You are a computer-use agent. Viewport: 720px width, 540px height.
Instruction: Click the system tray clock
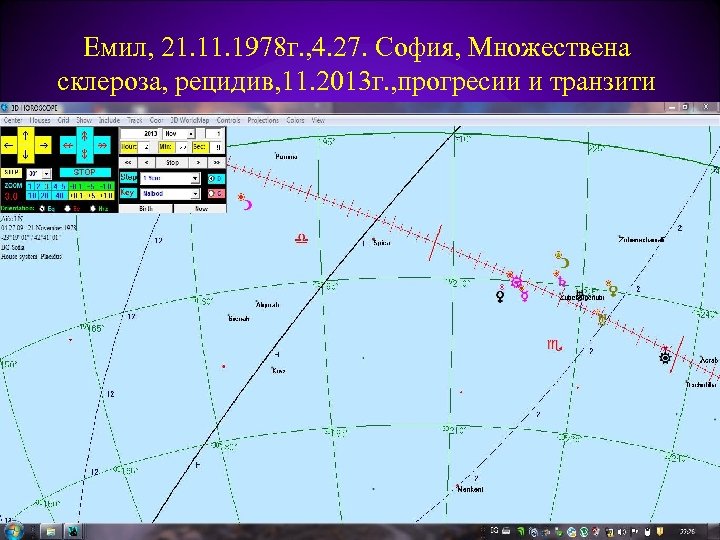686,532
